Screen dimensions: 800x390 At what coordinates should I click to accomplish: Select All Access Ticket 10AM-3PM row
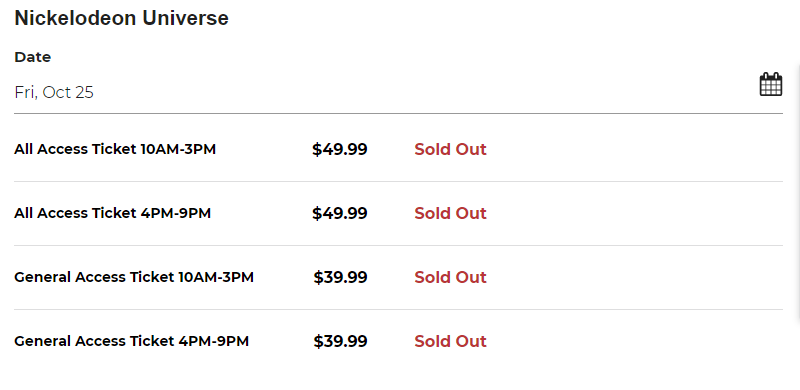coord(398,149)
